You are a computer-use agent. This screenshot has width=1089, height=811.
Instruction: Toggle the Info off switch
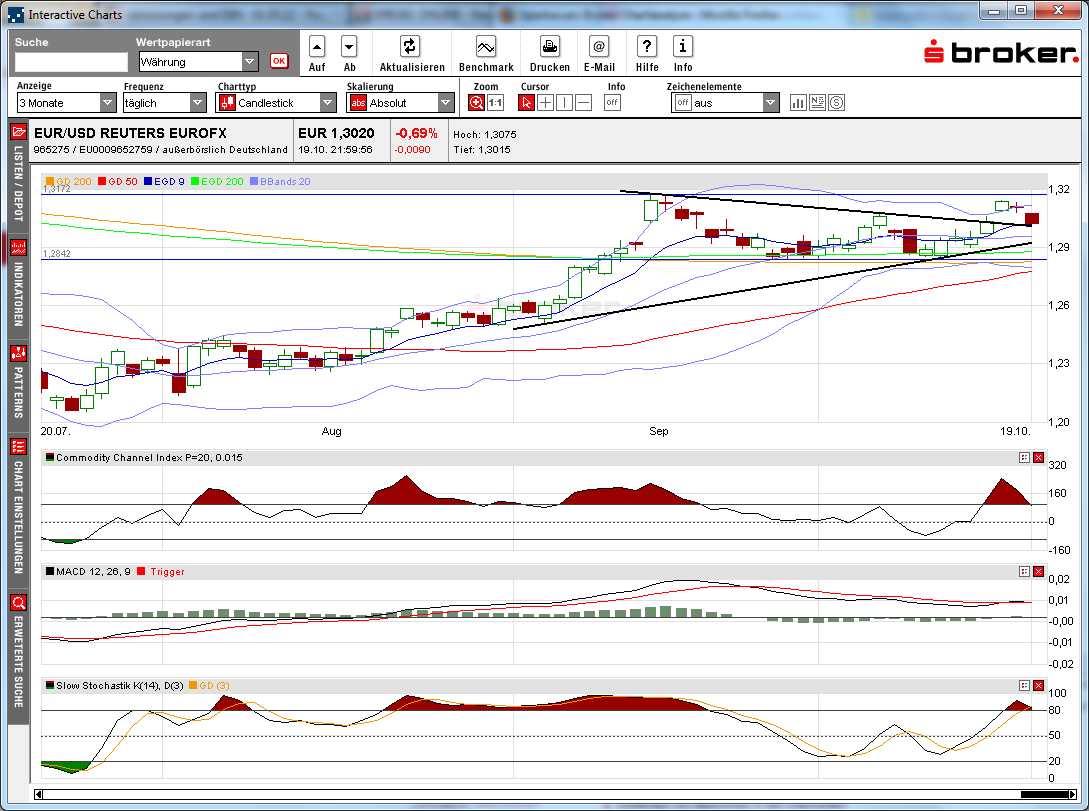click(x=612, y=103)
